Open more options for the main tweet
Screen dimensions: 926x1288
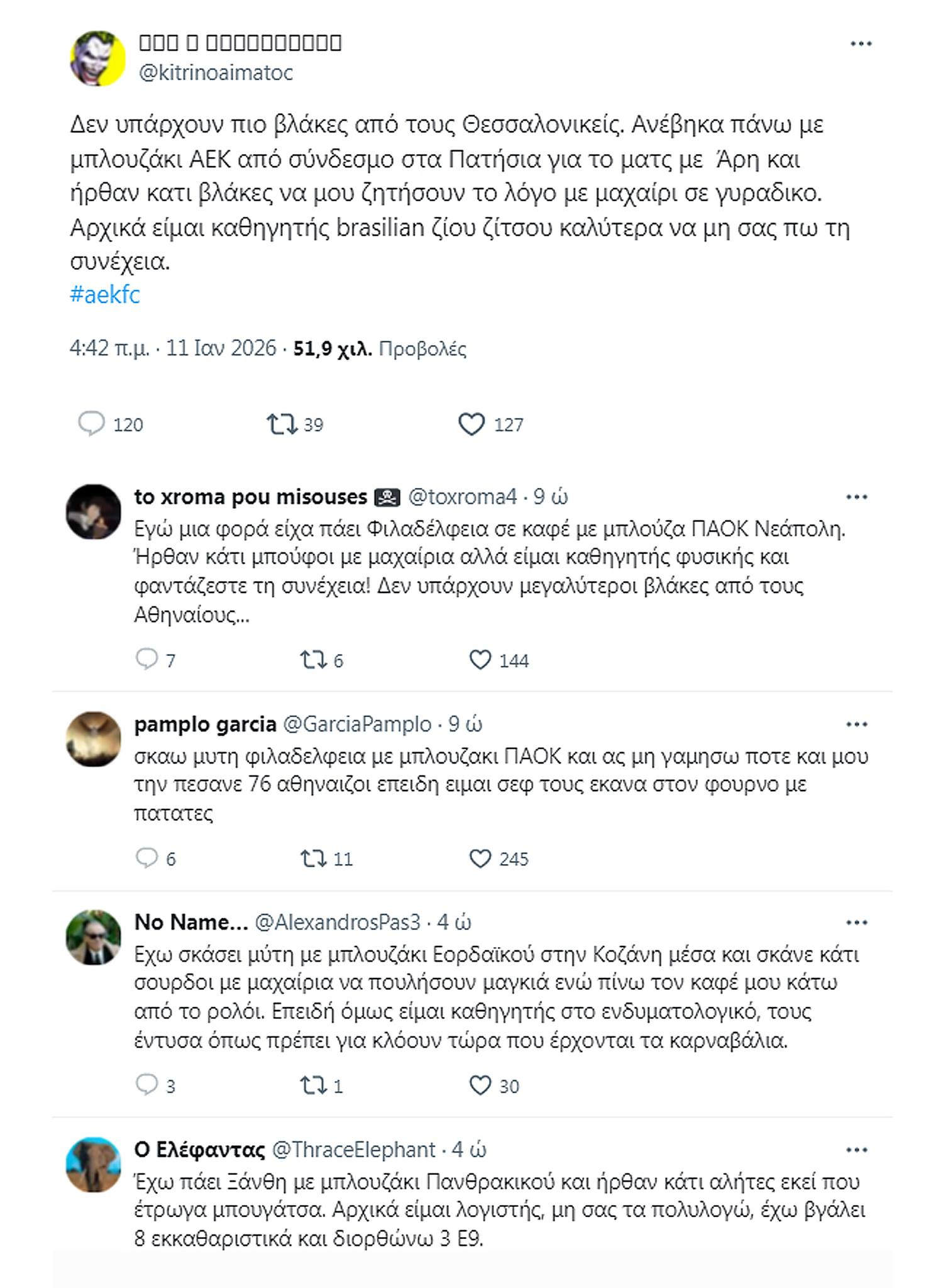click(861, 44)
